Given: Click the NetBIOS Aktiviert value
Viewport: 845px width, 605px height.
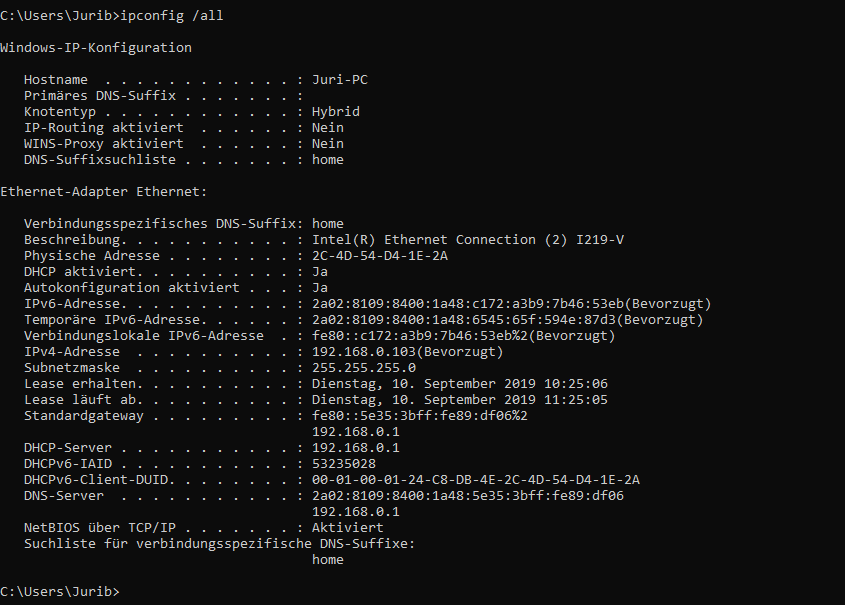Looking at the screenshot, I should tap(348, 528).
